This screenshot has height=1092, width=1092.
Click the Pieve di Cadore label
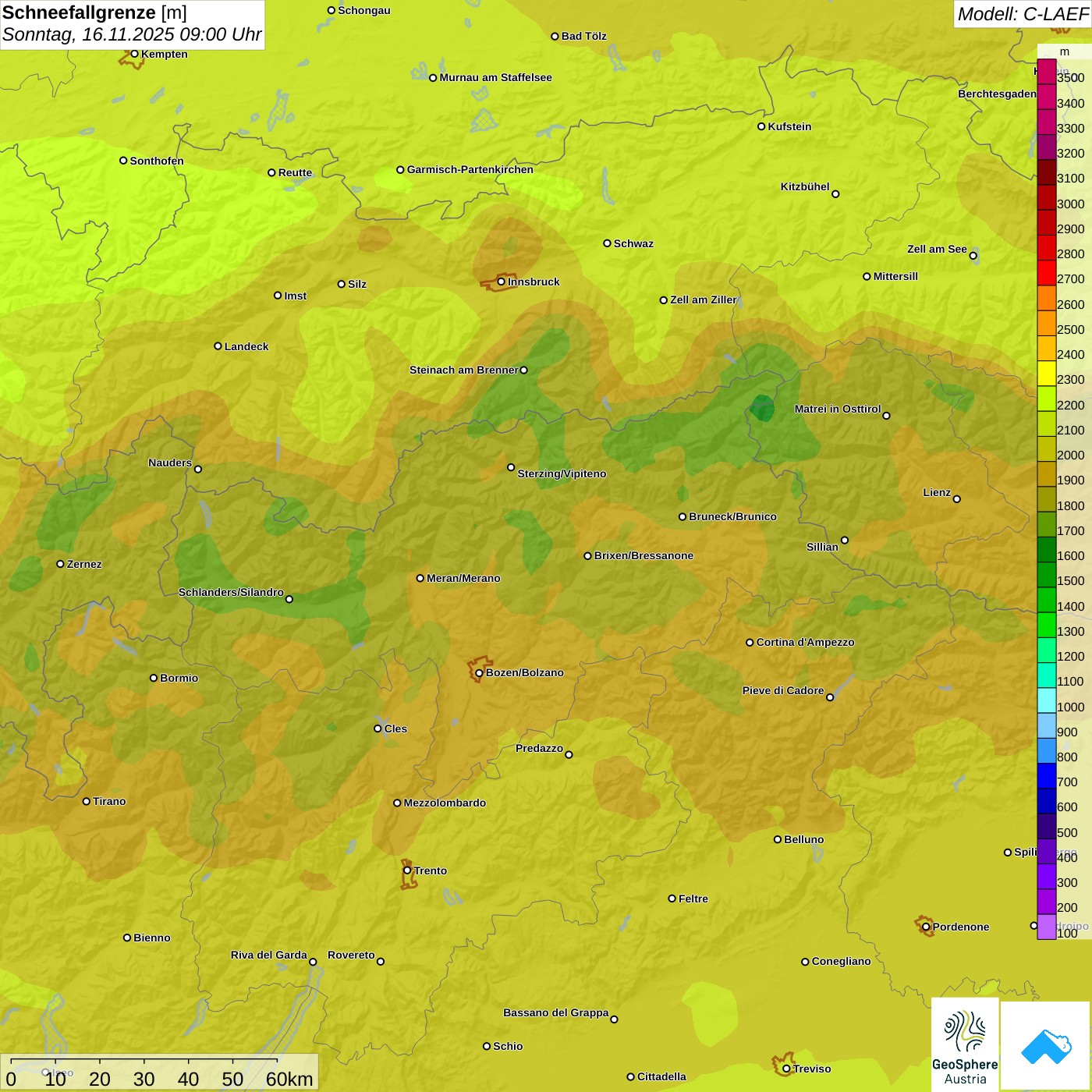point(783,690)
